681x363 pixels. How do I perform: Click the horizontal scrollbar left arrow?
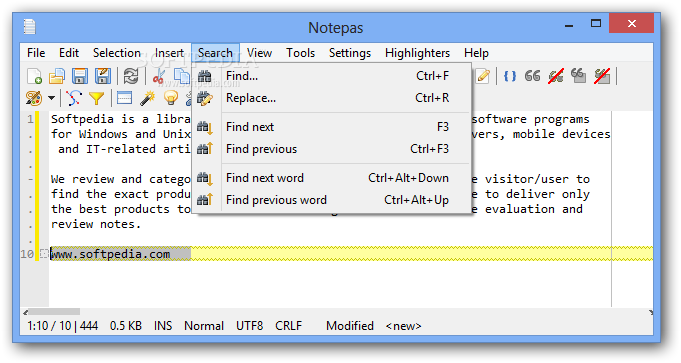click(25, 312)
